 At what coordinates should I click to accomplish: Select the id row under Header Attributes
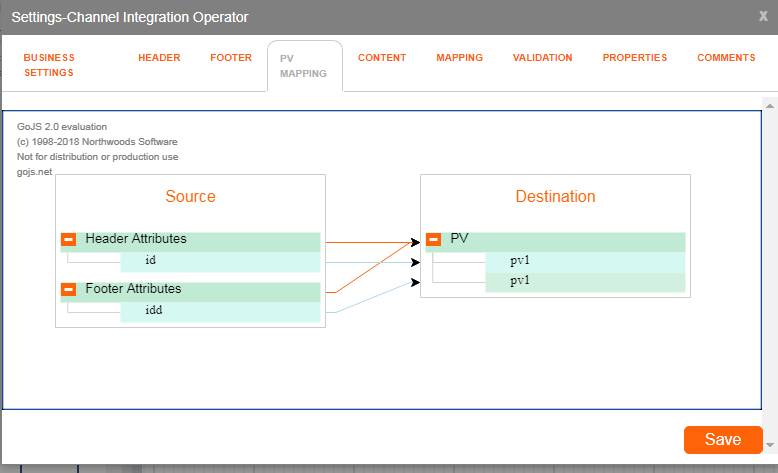(x=220, y=261)
